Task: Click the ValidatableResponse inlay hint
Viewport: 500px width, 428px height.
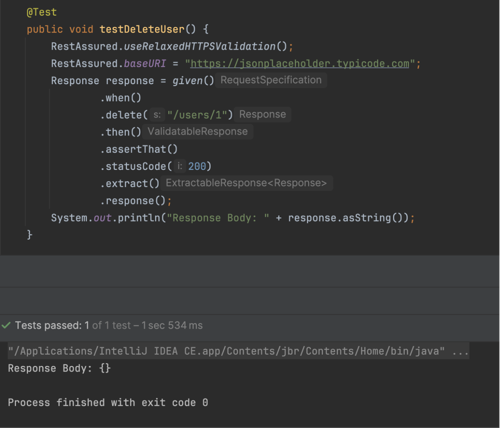Action: point(198,132)
